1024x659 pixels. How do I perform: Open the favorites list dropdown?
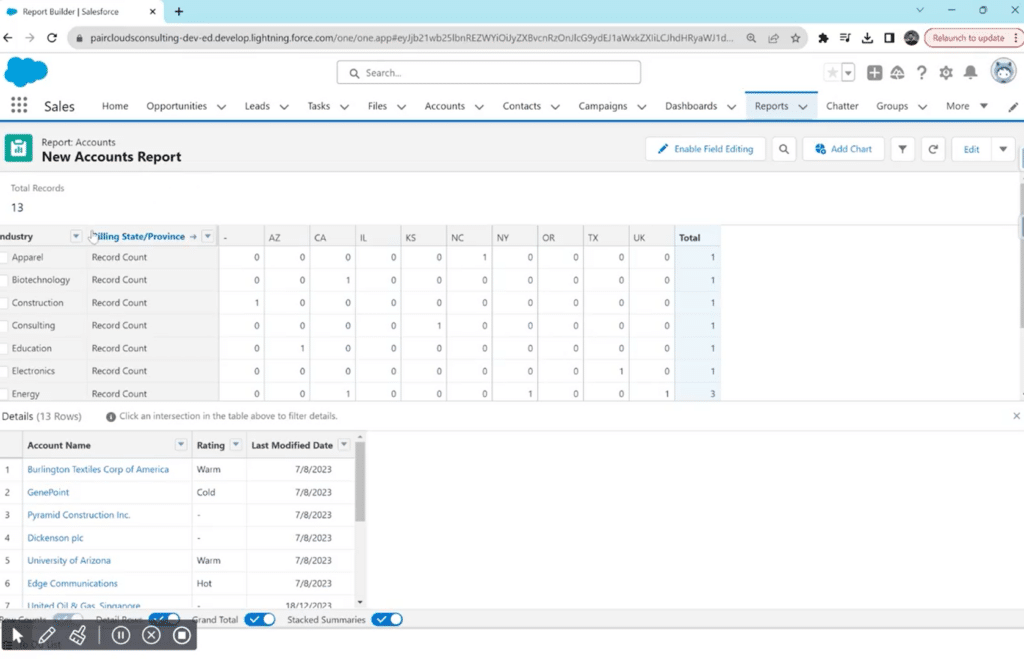pos(848,72)
